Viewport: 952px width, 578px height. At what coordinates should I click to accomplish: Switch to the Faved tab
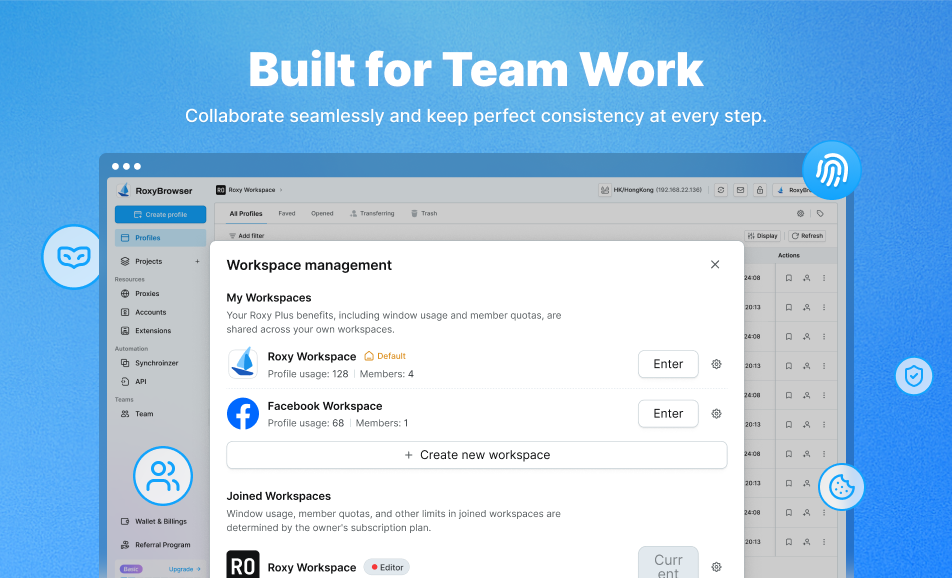click(x=287, y=214)
